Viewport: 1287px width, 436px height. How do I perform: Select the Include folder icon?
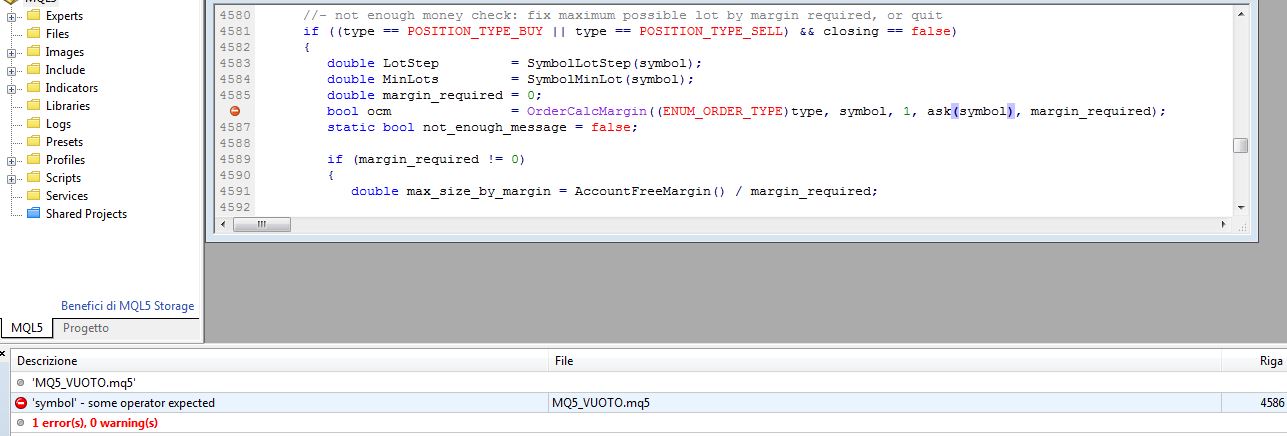33,70
